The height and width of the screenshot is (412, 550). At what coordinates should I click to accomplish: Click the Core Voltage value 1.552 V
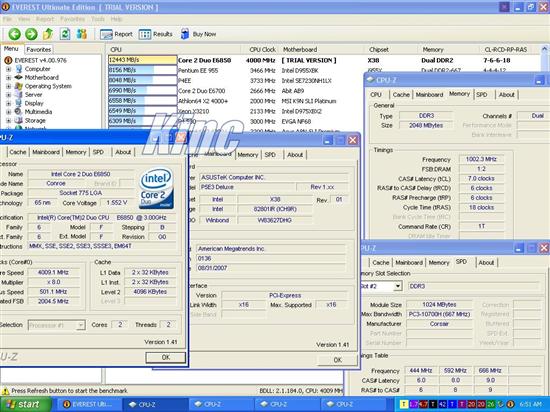click(x=116, y=203)
